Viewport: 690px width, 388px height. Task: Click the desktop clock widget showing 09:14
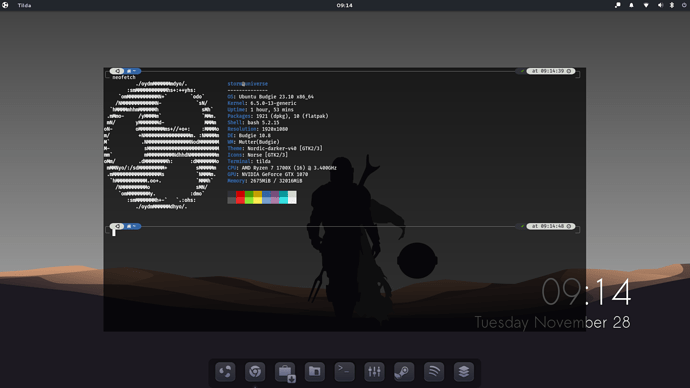point(586,292)
